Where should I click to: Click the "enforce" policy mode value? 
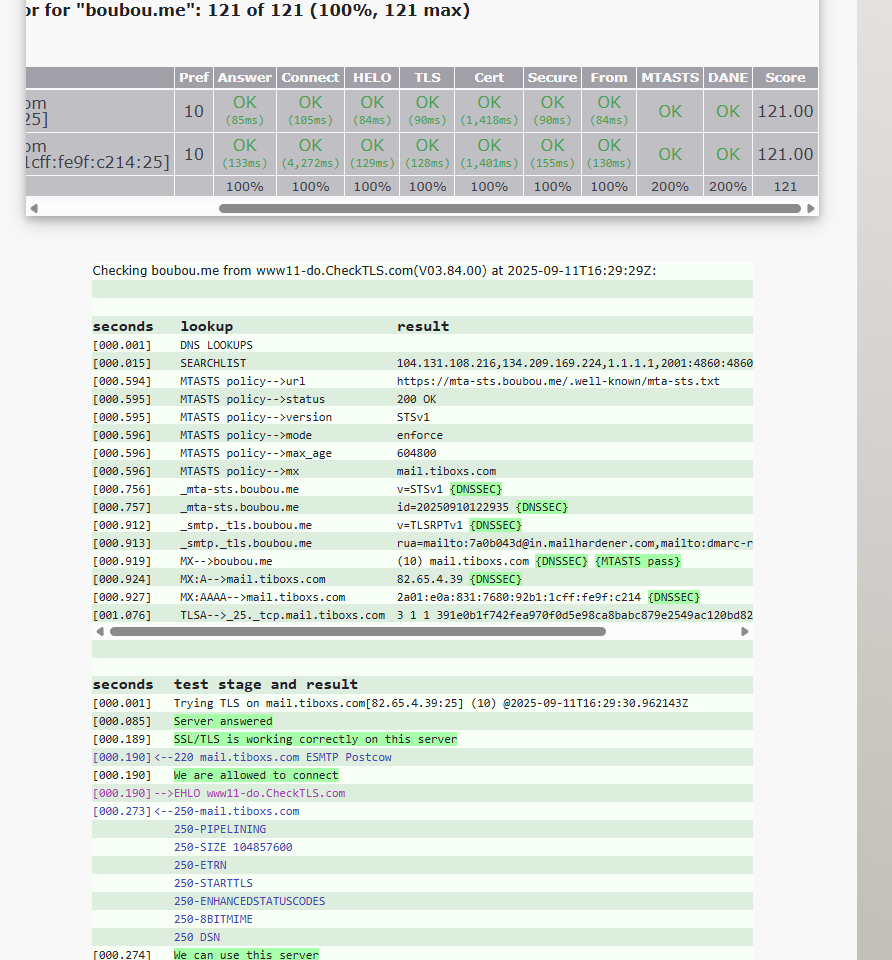pyautogui.click(x=419, y=435)
